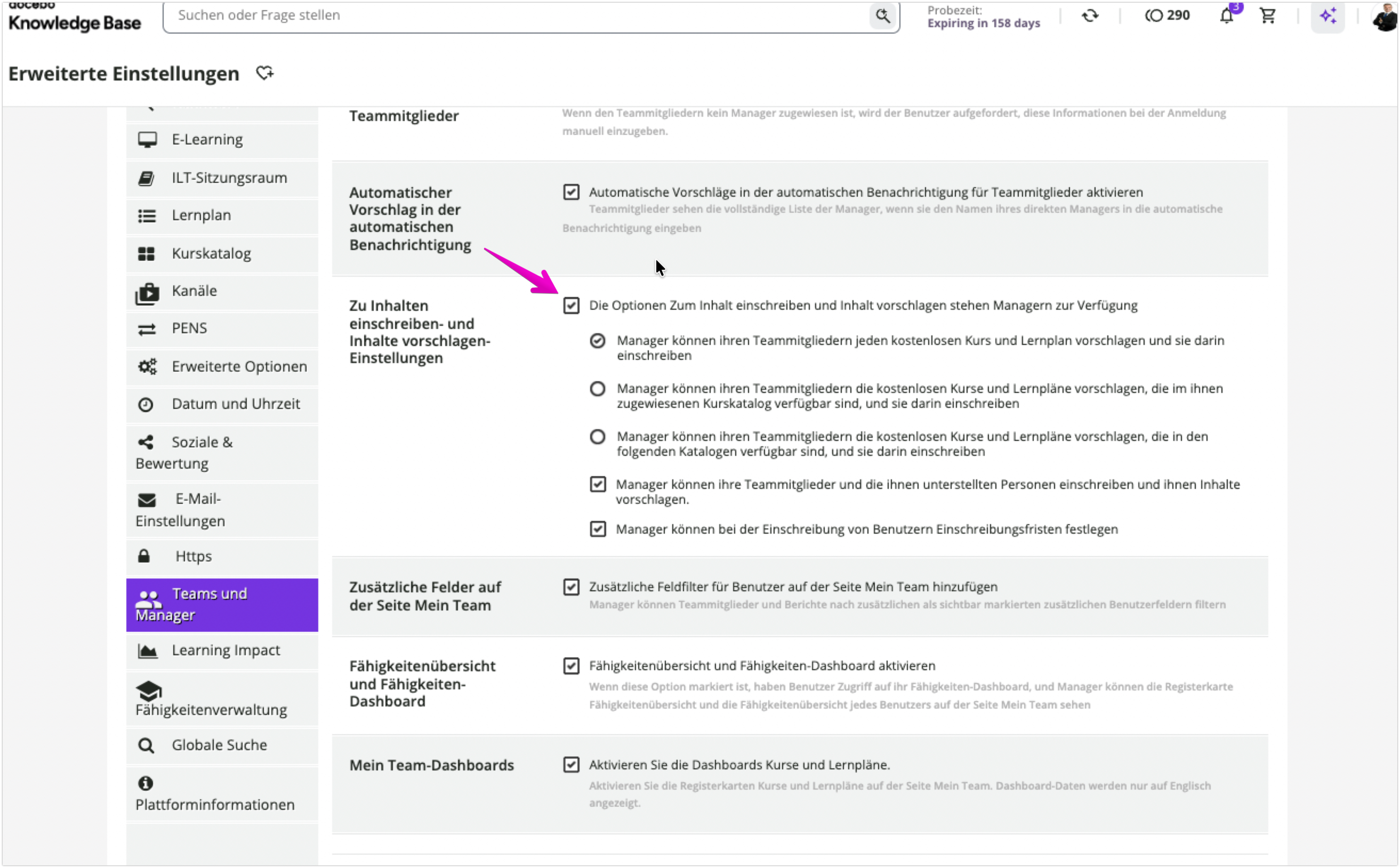Click the Soziale & Bewertung share icon
The width and height of the screenshot is (1400, 868).
pyautogui.click(x=145, y=442)
